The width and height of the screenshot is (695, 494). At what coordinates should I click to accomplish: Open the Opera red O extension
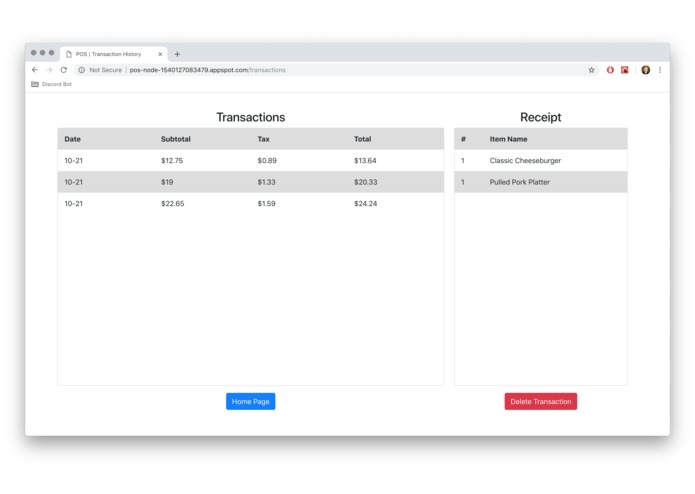coord(610,70)
